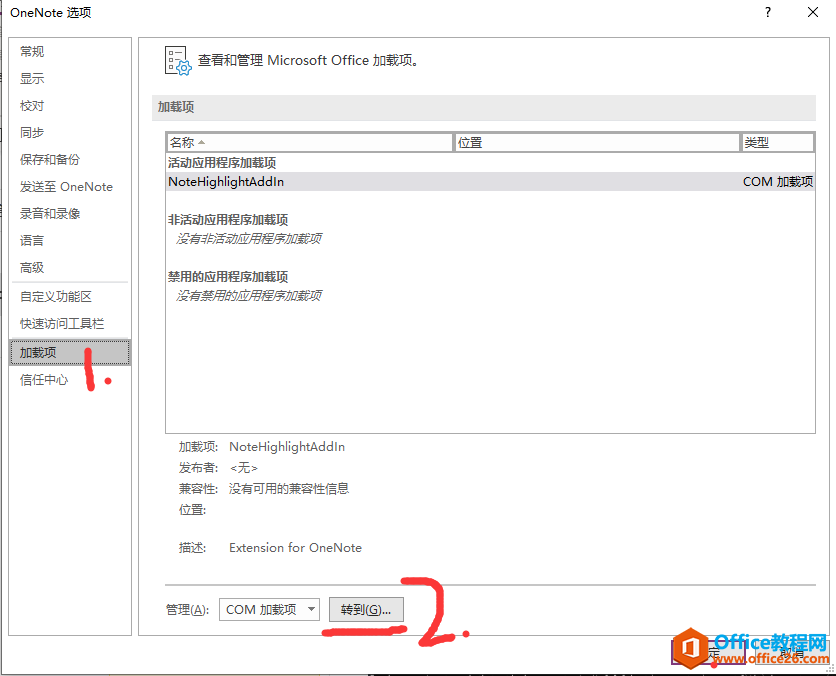Click the dialog help question mark icon

(x=766, y=13)
